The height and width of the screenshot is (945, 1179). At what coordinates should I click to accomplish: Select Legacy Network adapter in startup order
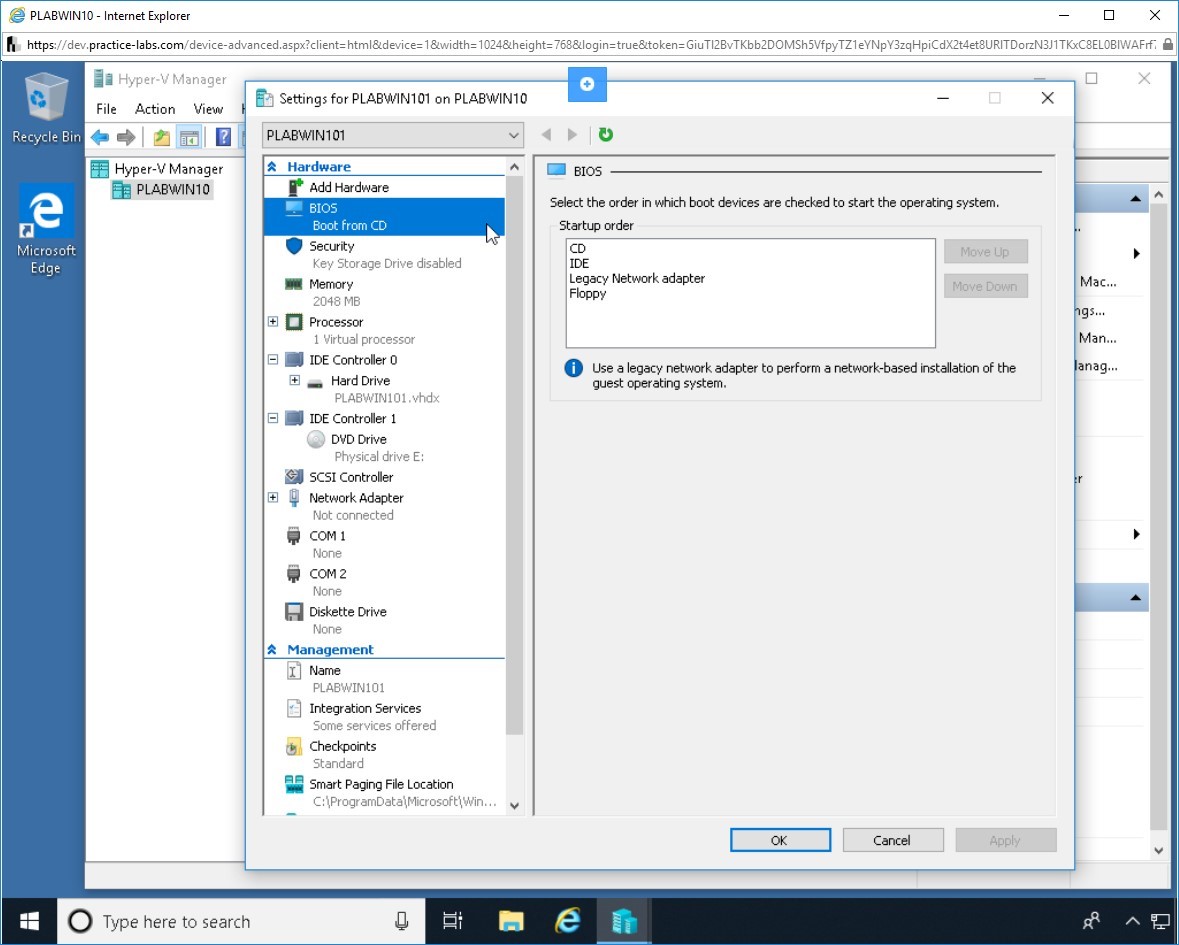point(637,279)
